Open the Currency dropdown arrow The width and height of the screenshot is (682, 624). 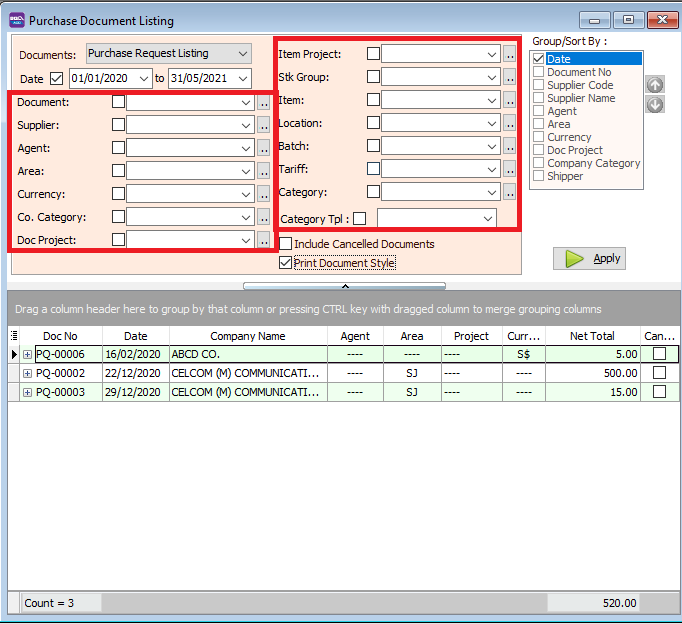(x=246, y=194)
